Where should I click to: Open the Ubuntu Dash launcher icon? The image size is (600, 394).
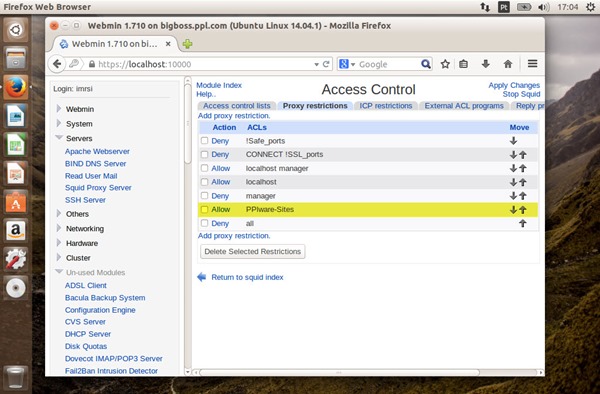[15, 29]
